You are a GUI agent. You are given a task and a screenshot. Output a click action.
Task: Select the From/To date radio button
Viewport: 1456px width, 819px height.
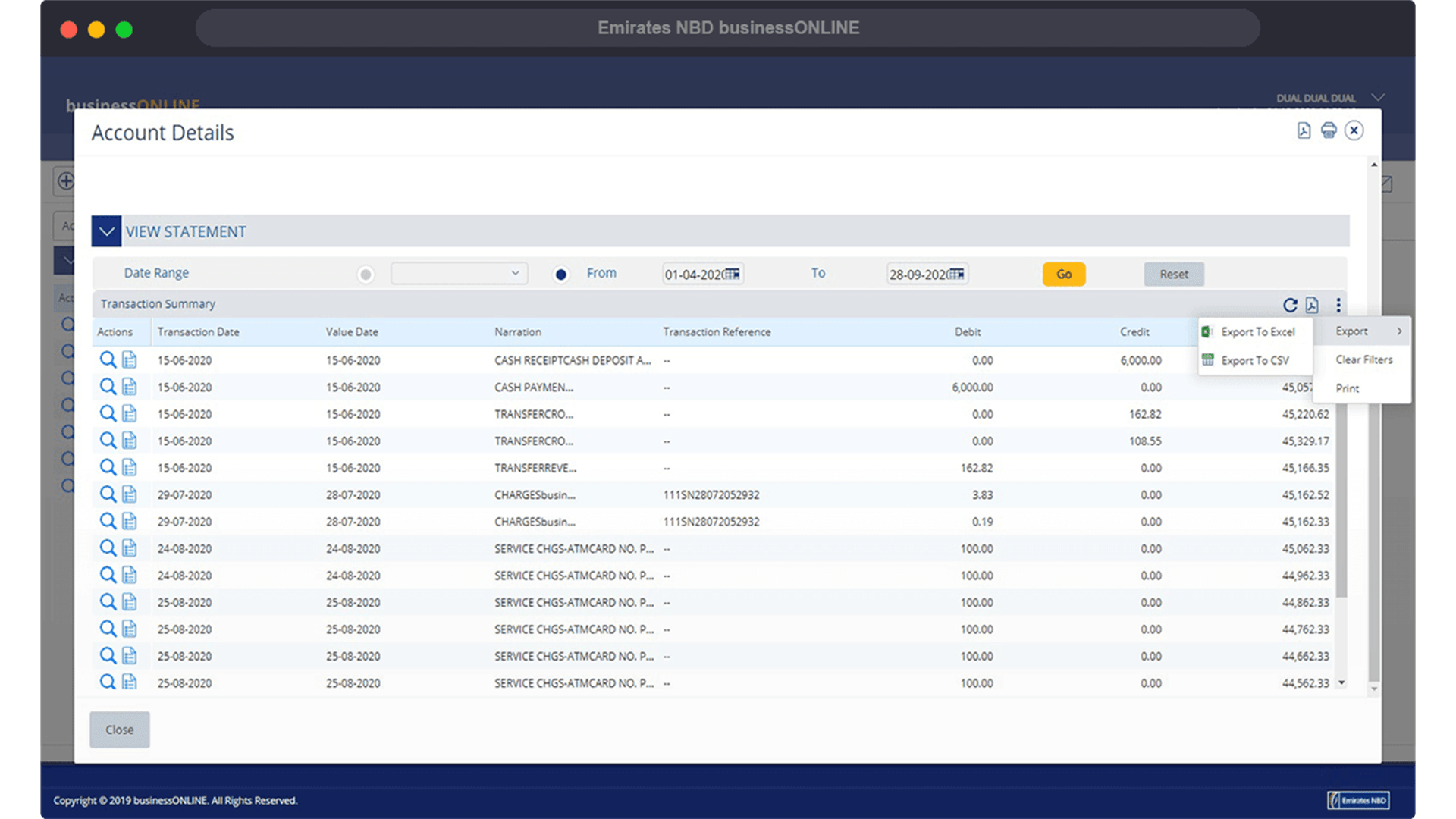pyautogui.click(x=560, y=275)
